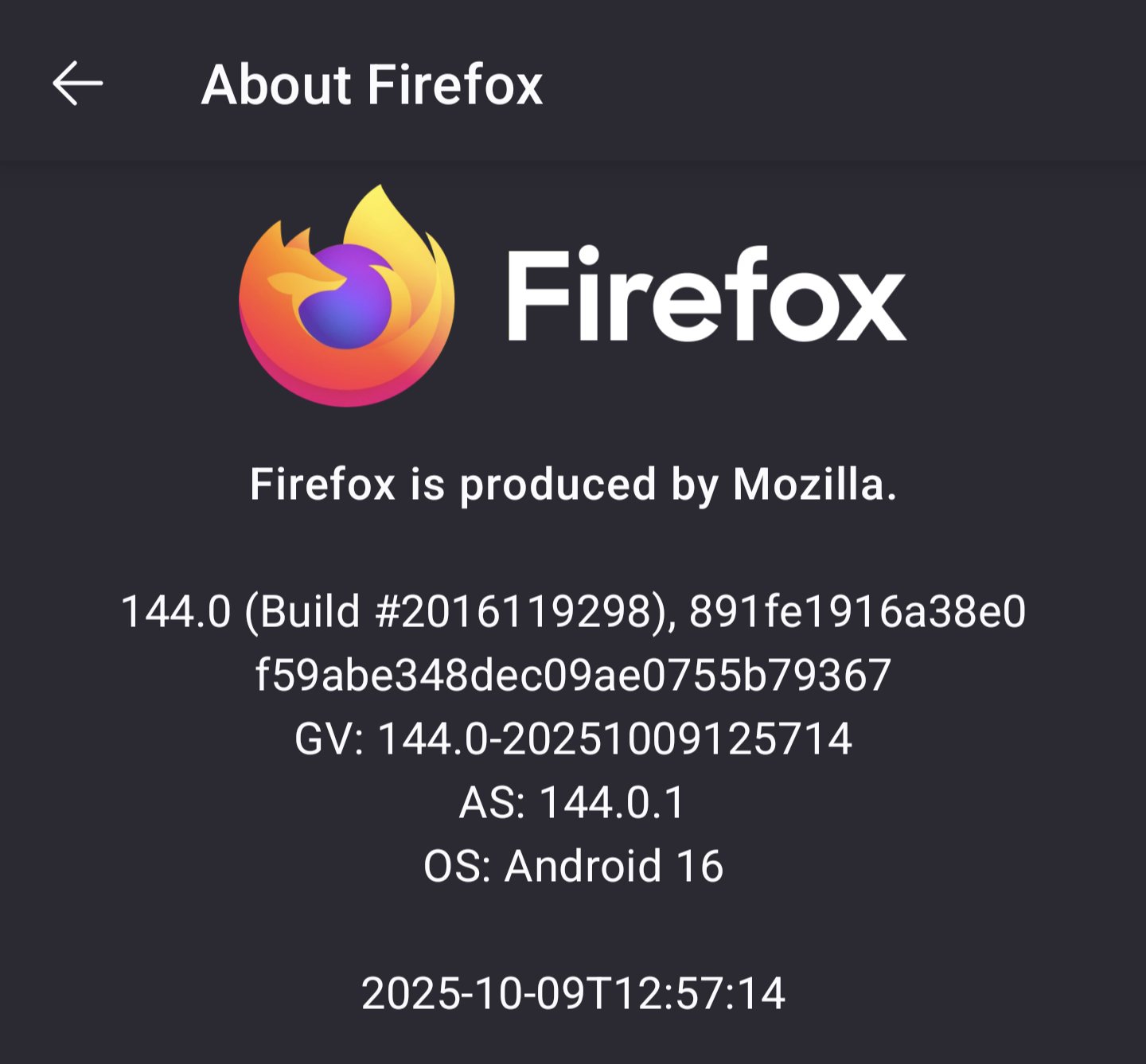Click the closing parenthesis after the build number
Viewport: 1146px width, 1064px height.
660,612
